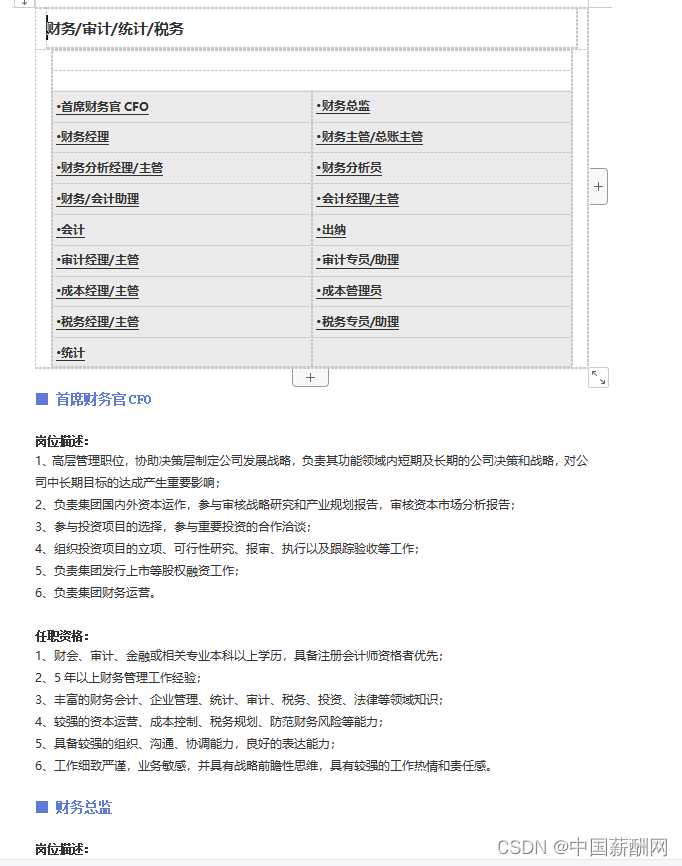The width and height of the screenshot is (682, 866).
Task: Open the 出纳 link
Action: pos(331,230)
